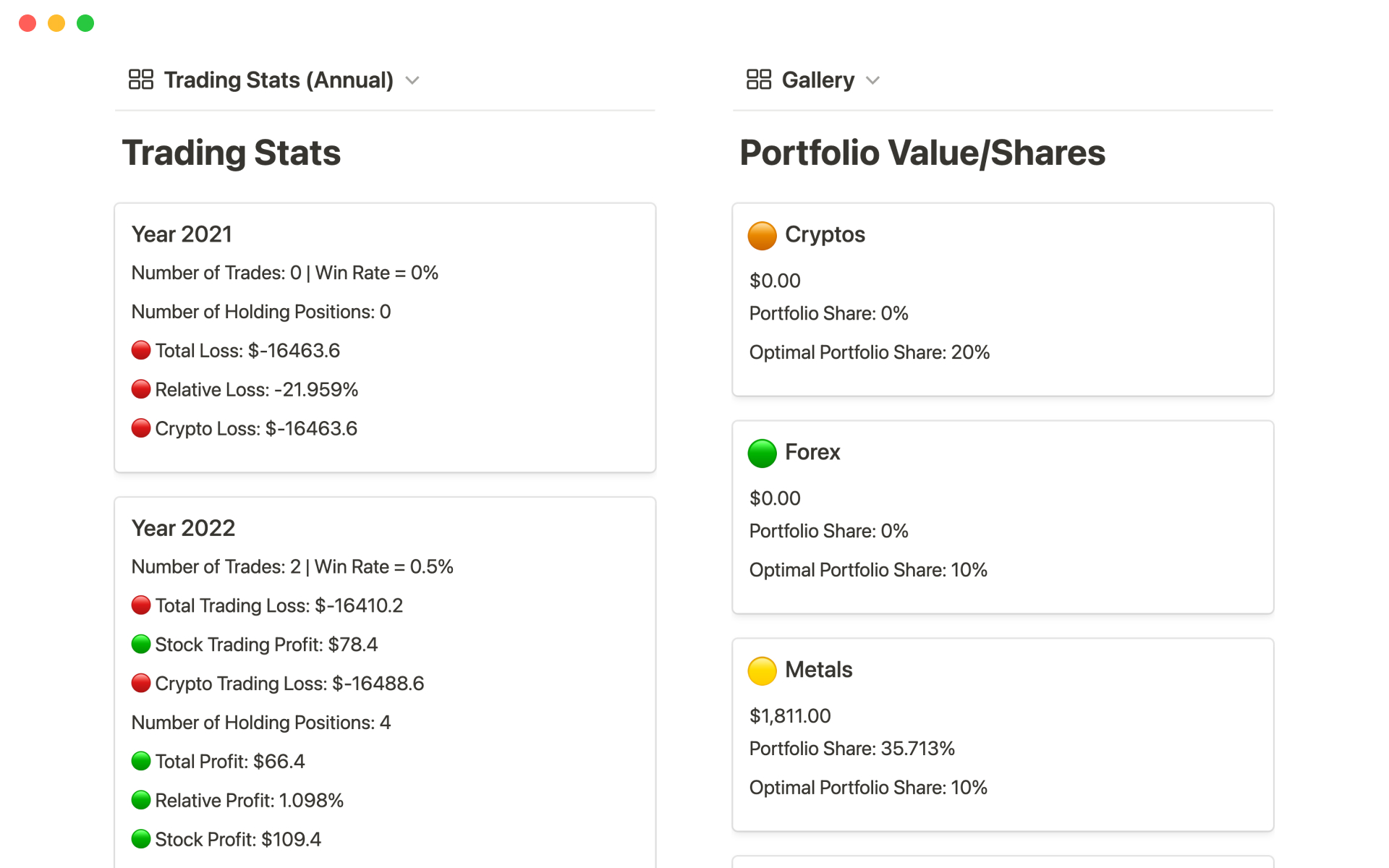Click the green Forex circle icon
The image size is (1389, 868).
point(762,454)
